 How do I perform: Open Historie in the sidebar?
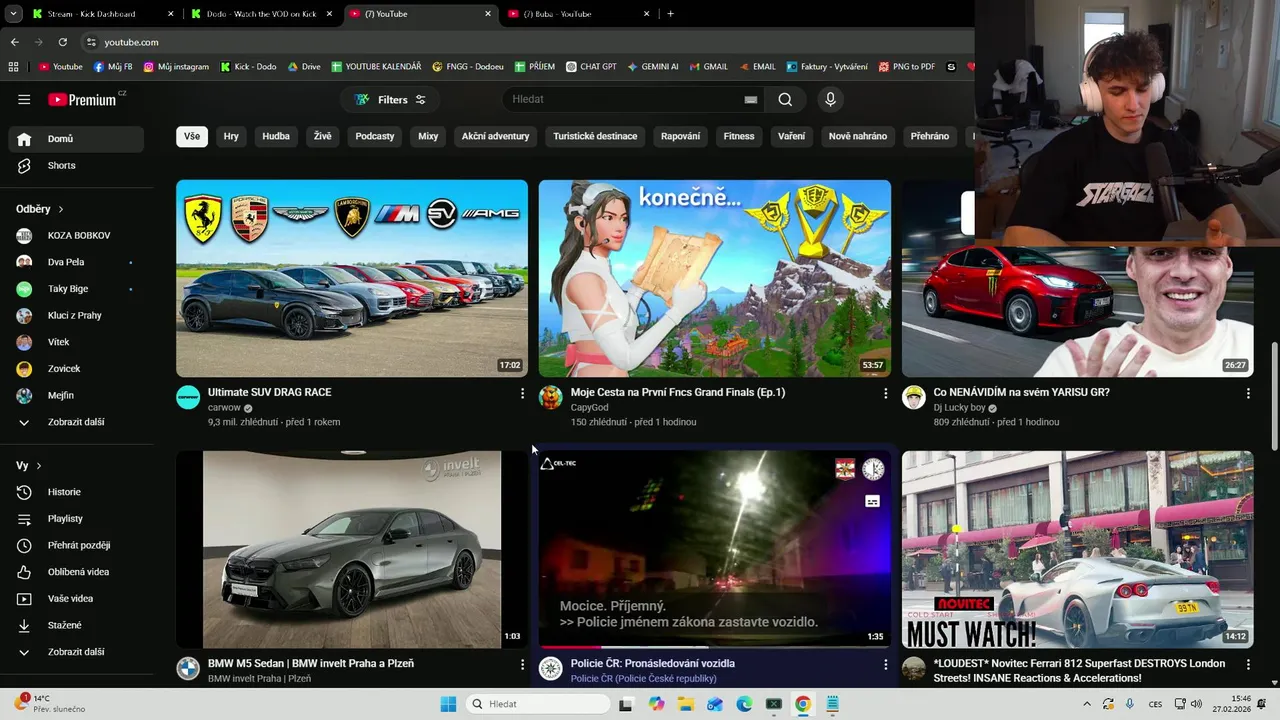(x=76, y=492)
